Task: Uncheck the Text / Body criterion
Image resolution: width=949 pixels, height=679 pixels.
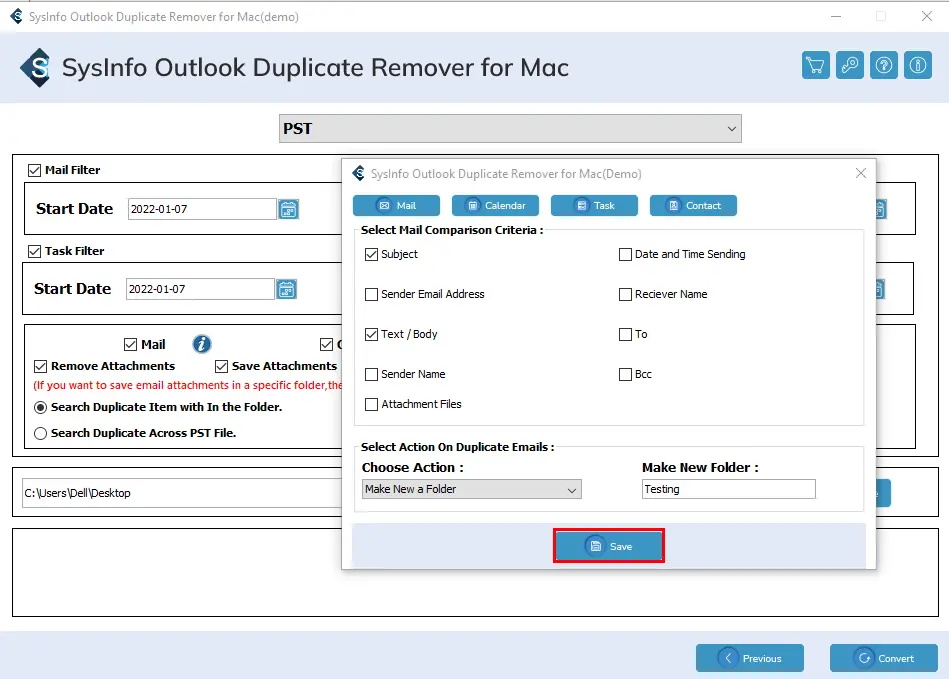Action: (x=372, y=335)
